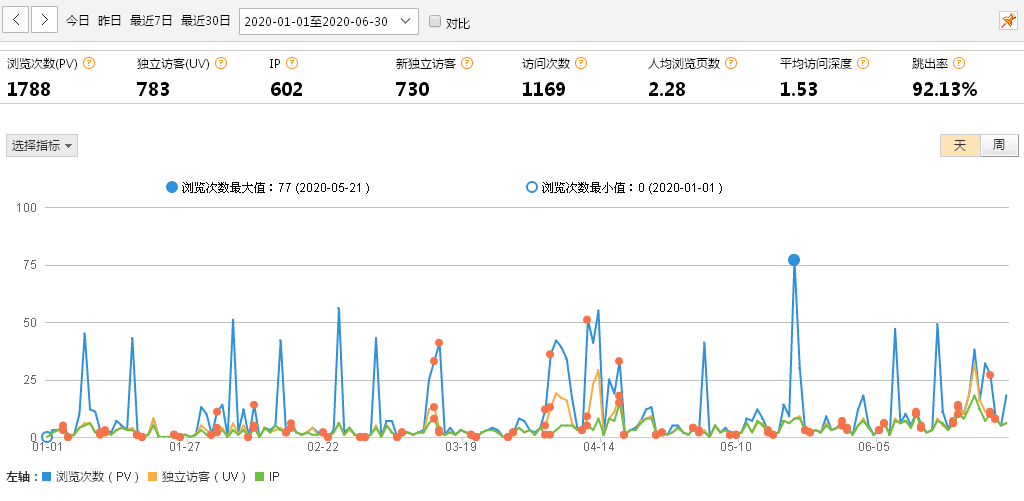The width and height of the screenshot is (1024, 501).
Task: Click the max value marker at 77
Action: (793, 260)
